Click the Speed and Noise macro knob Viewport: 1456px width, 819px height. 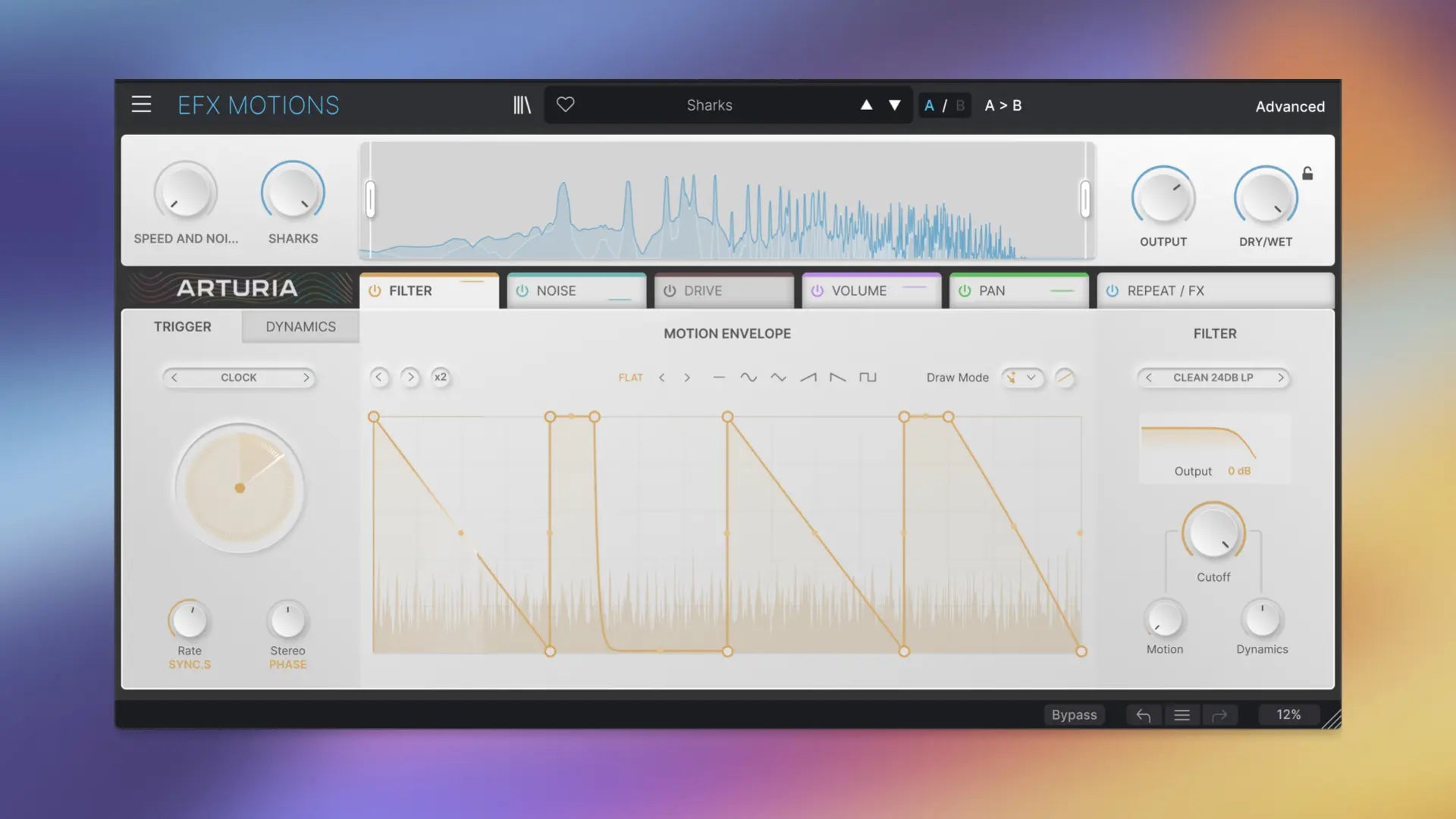[186, 192]
